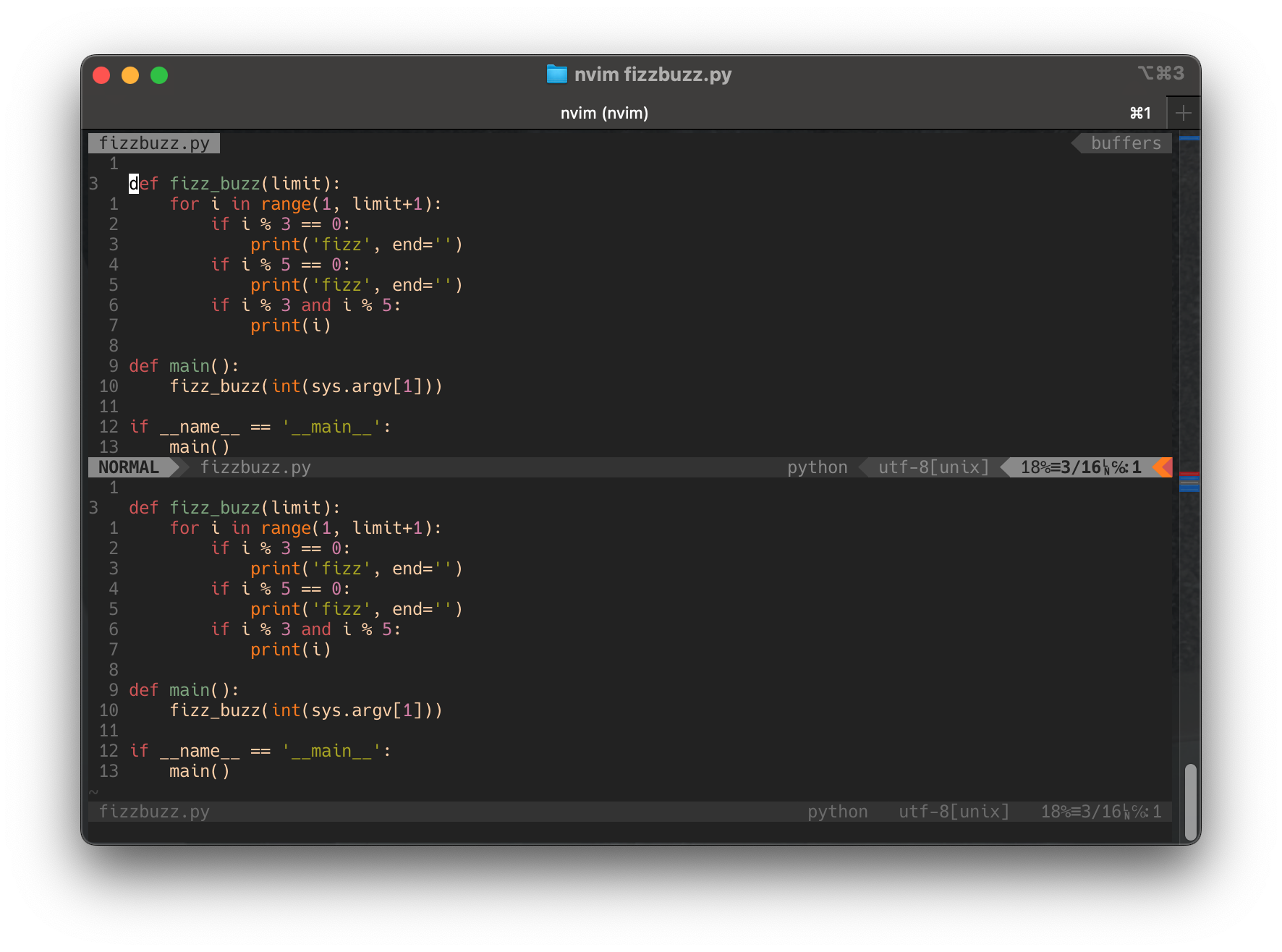The height and width of the screenshot is (952, 1282).
Task: Click utf-8[unix] in the bottom window statusline
Action: [x=953, y=811]
